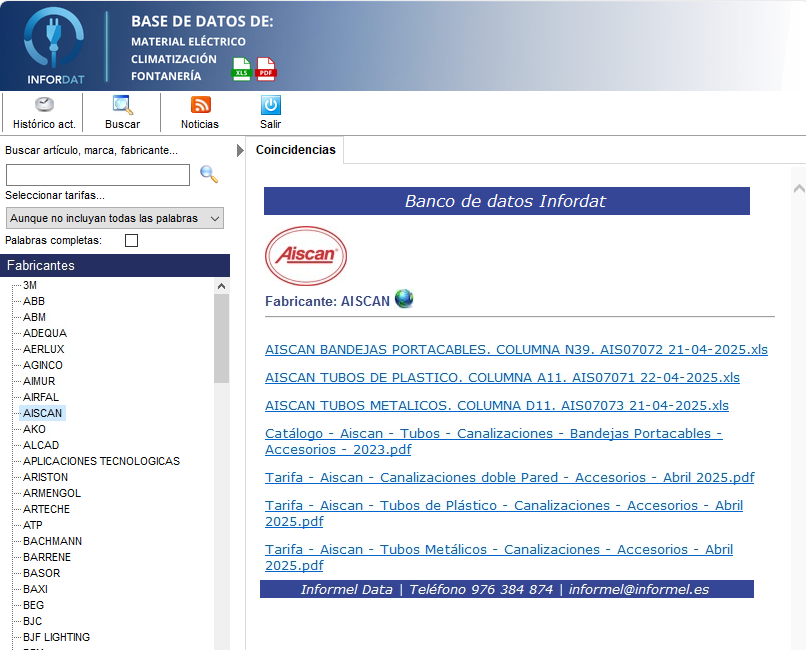Open the Buscar toolbar button

click(x=122, y=113)
